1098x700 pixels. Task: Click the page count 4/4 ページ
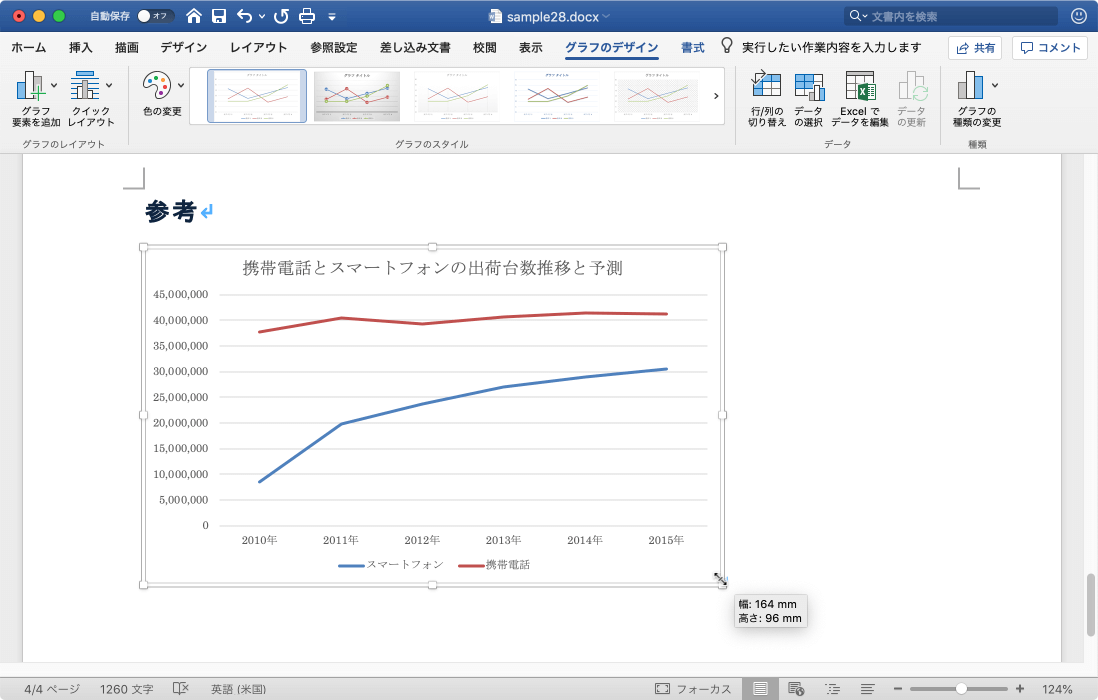52,689
